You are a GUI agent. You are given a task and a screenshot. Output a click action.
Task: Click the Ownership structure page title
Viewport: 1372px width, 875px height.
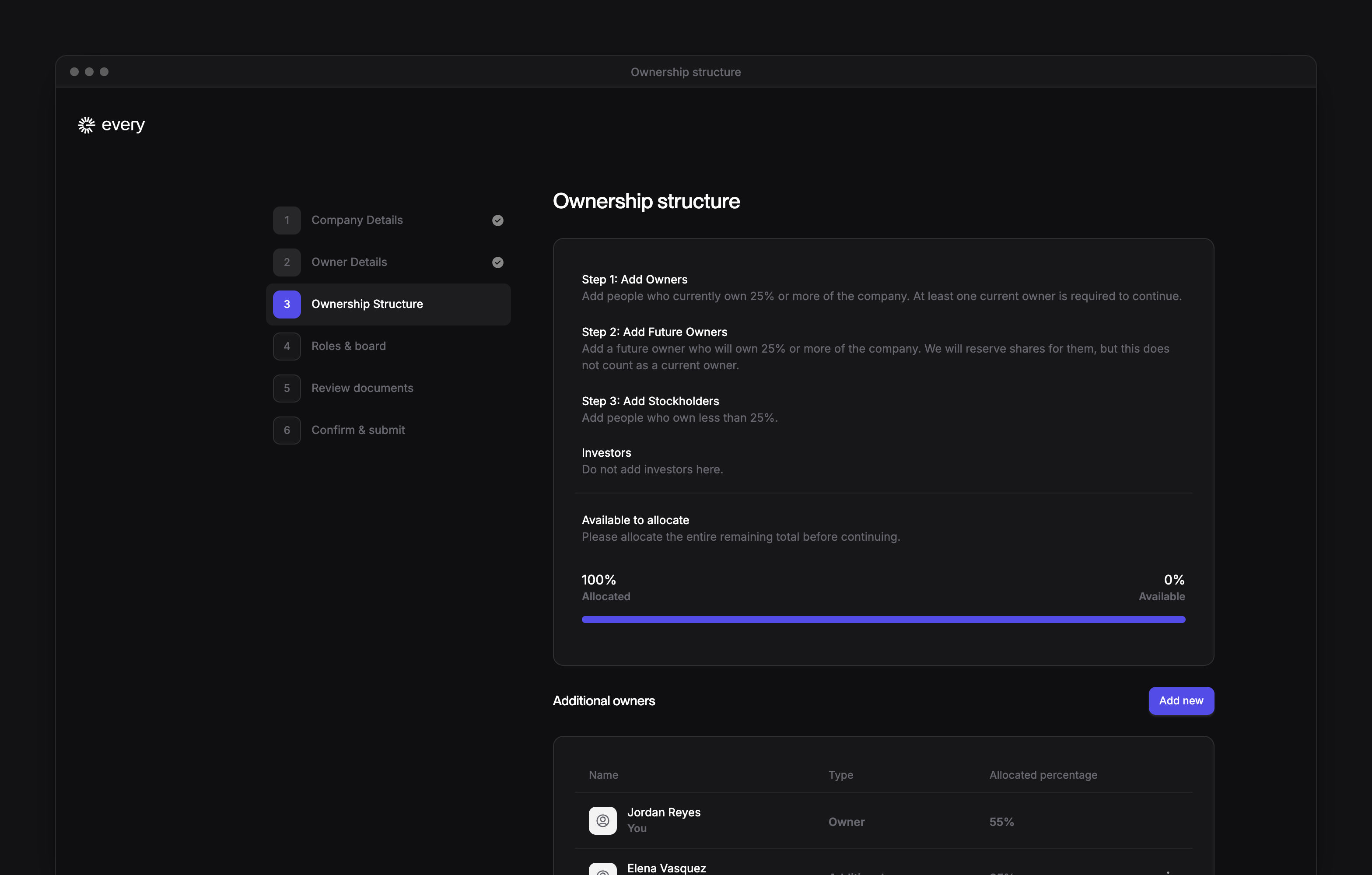pyautogui.click(x=646, y=201)
